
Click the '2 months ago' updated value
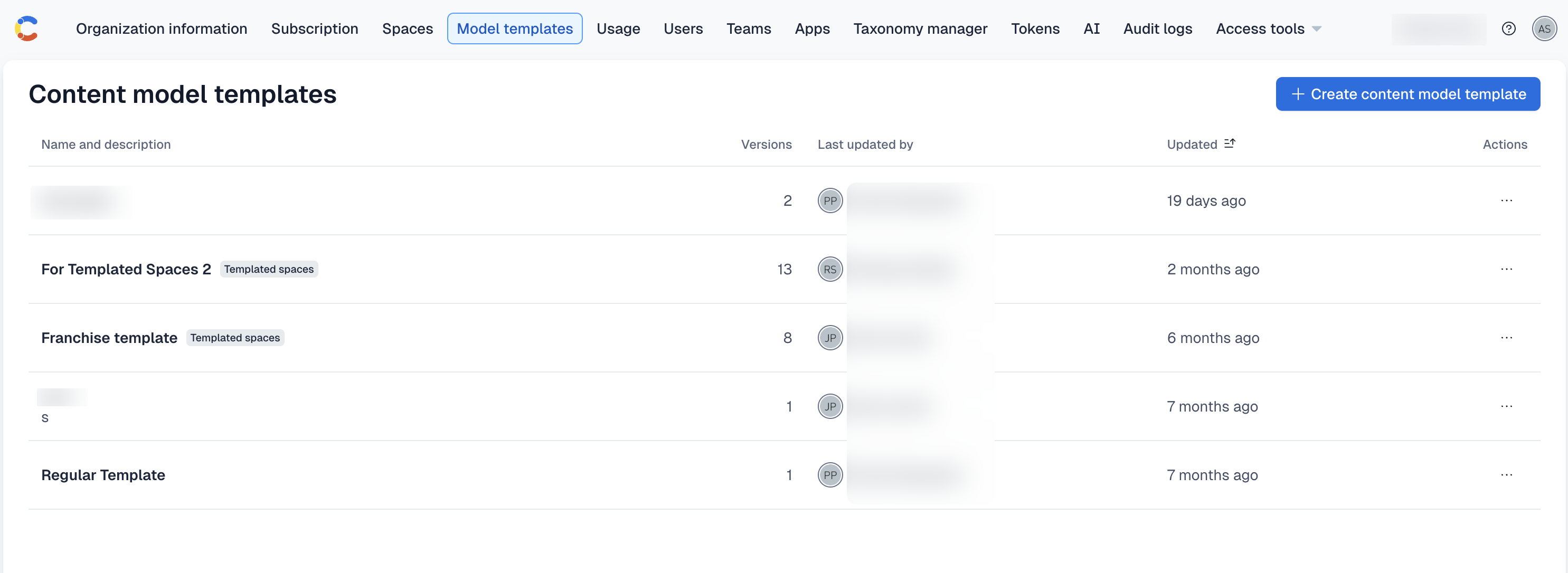pyautogui.click(x=1213, y=270)
